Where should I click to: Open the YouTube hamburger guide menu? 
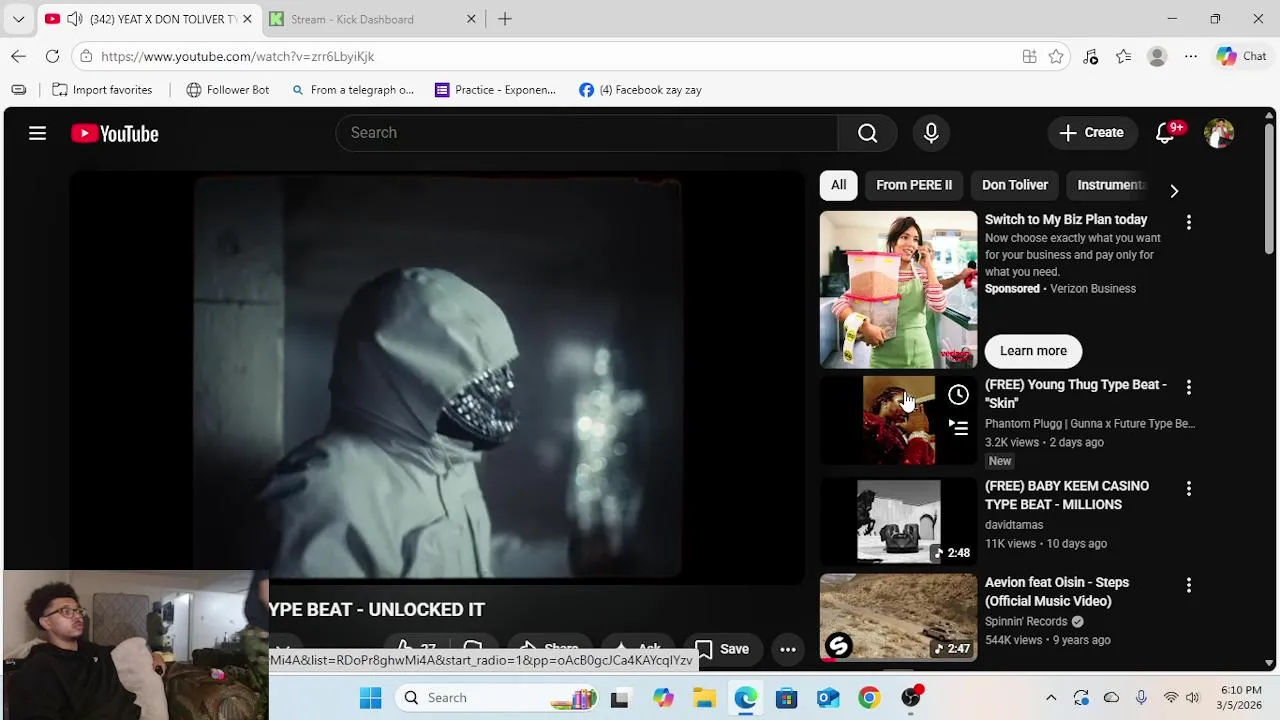pyautogui.click(x=37, y=133)
